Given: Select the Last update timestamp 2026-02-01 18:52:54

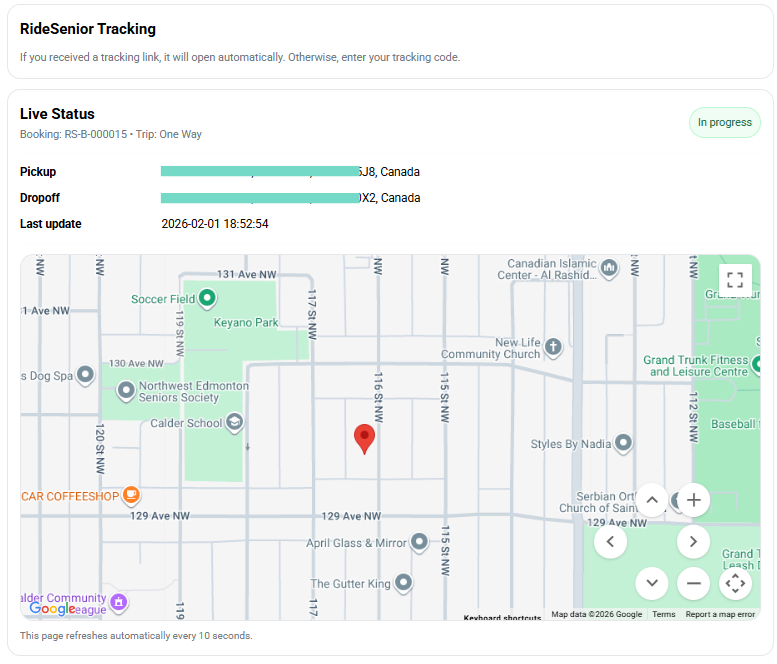Looking at the screenshot, I should click(x=215, y=224).
